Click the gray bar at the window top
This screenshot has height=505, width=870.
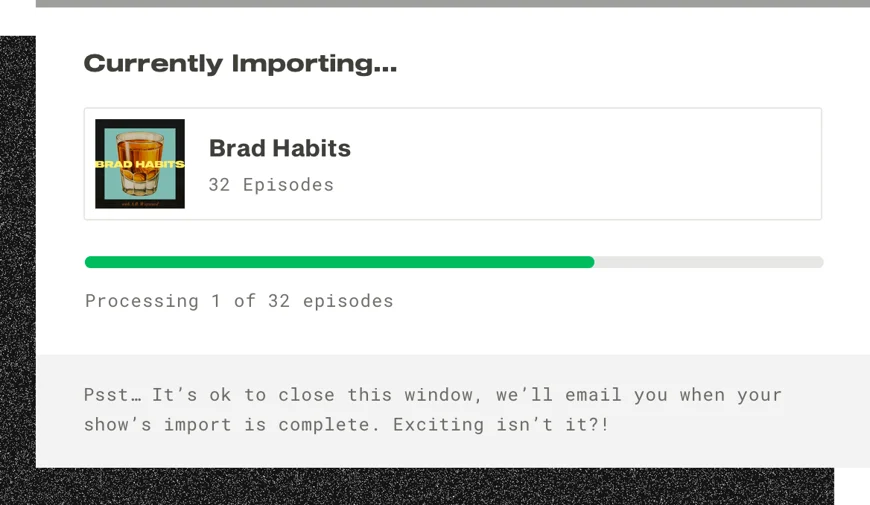(x=450, y=4)
